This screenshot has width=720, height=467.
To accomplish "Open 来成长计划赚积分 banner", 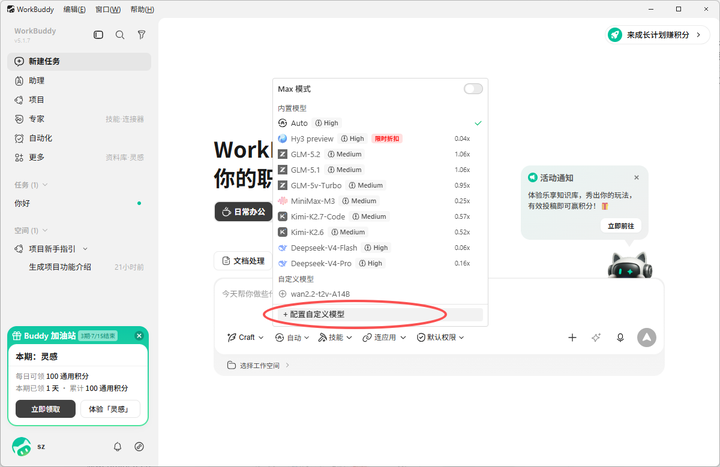I will click(657, 35).
